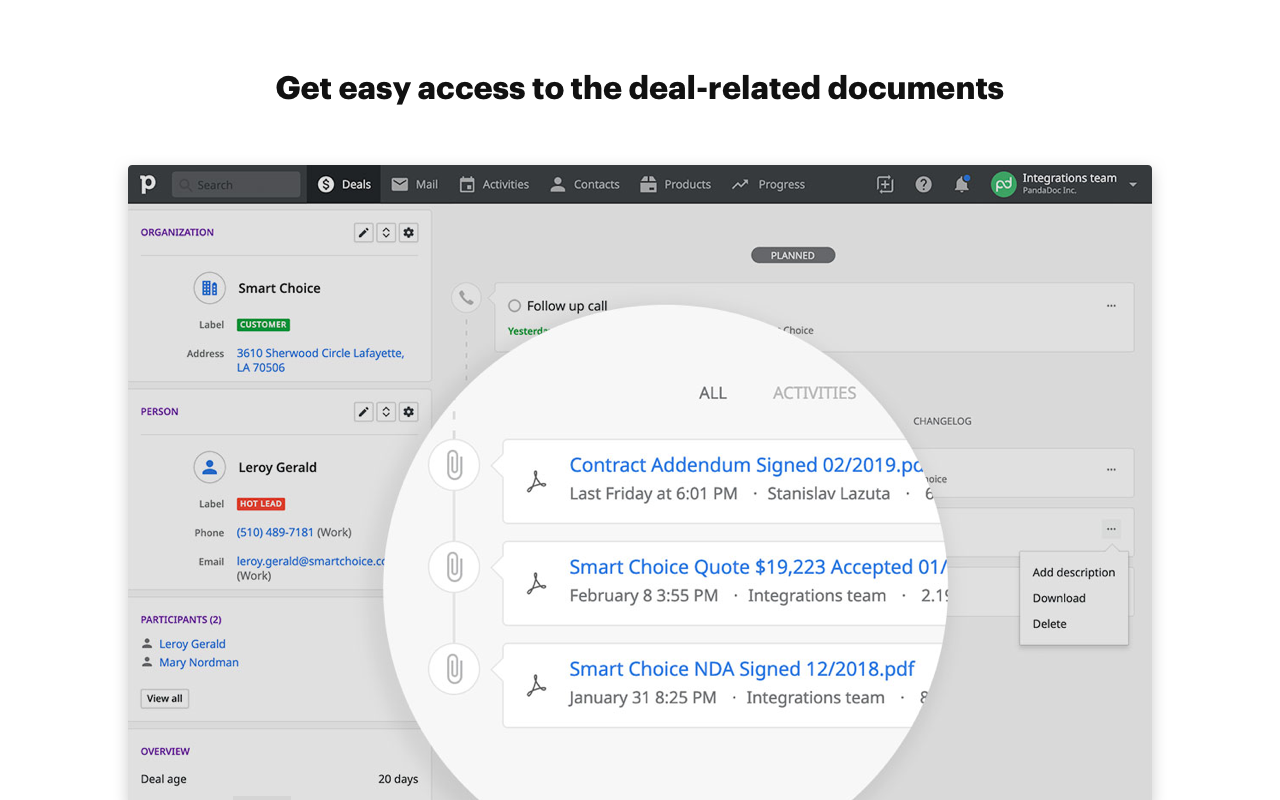Open the 3610 Sherwood Circle address link

[x=320, y=360]
